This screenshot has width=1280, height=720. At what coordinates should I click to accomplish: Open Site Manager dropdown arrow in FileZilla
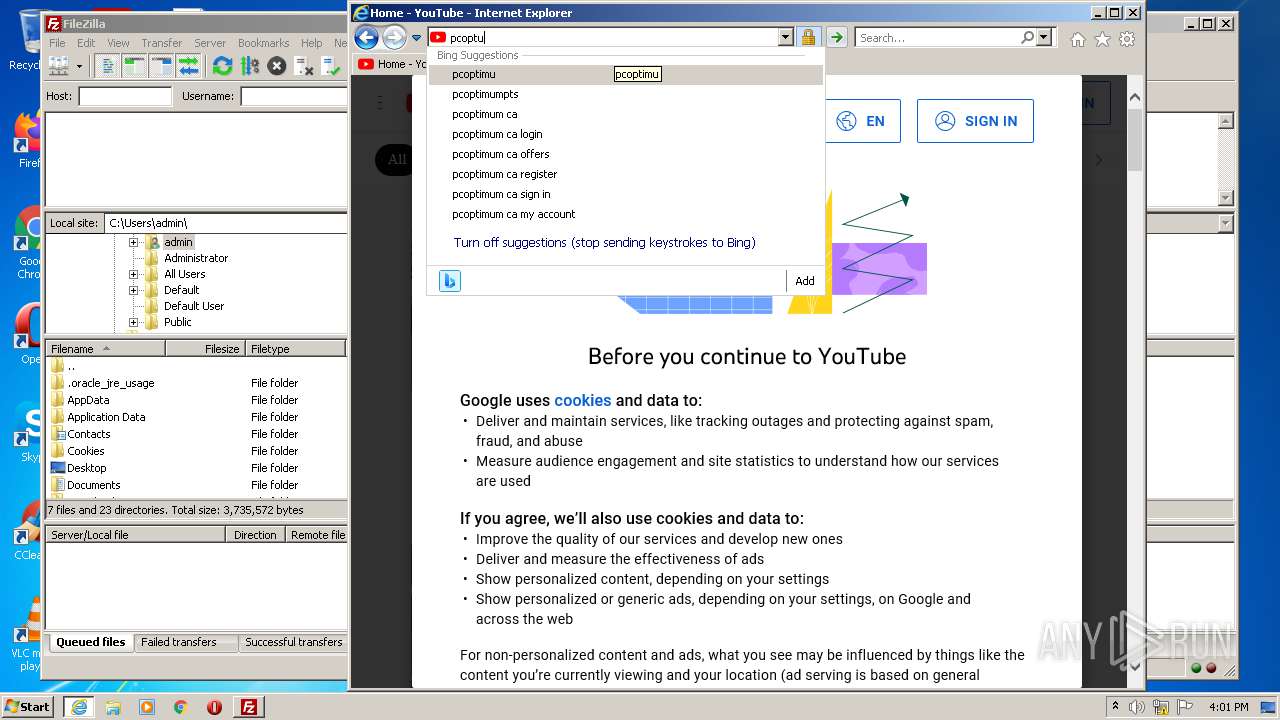tap(79, 66)
